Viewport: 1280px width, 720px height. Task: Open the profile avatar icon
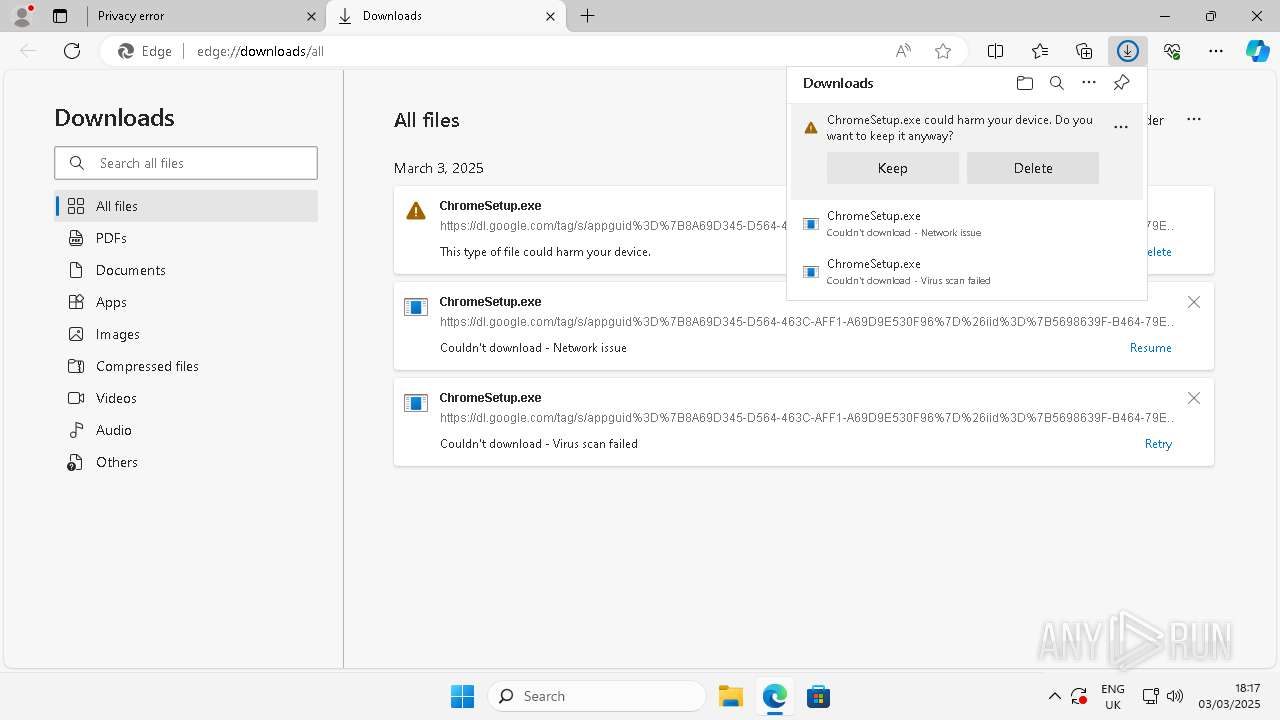pos(22,16)
